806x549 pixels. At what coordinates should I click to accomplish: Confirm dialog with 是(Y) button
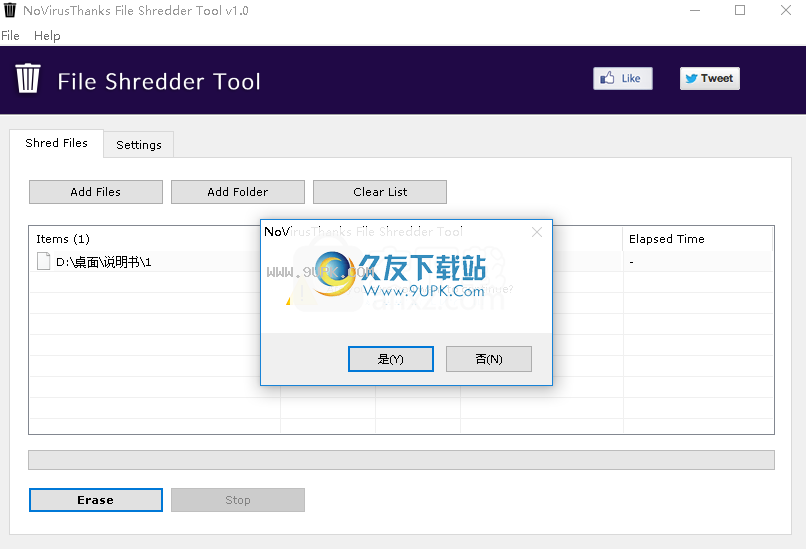point(391,359)
